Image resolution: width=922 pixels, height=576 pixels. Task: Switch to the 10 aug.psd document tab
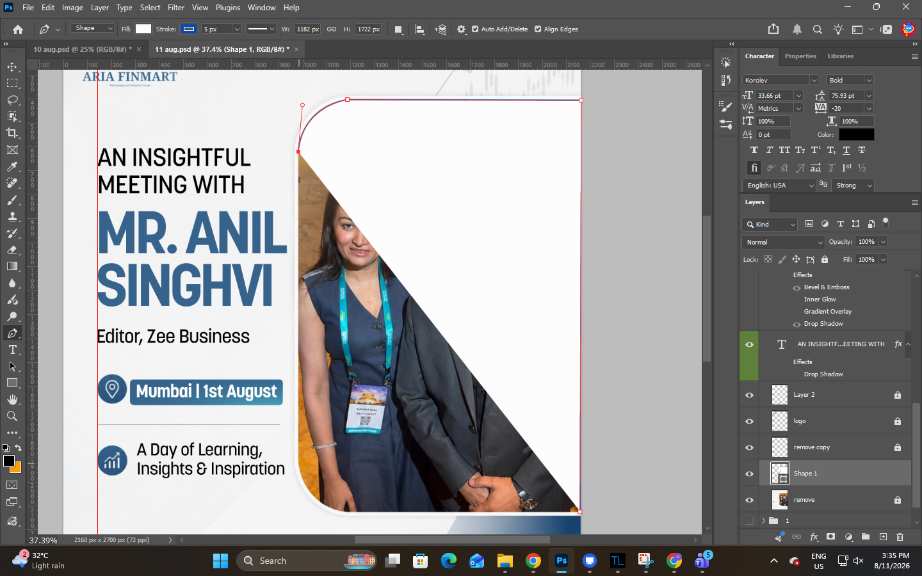[82, 49]
